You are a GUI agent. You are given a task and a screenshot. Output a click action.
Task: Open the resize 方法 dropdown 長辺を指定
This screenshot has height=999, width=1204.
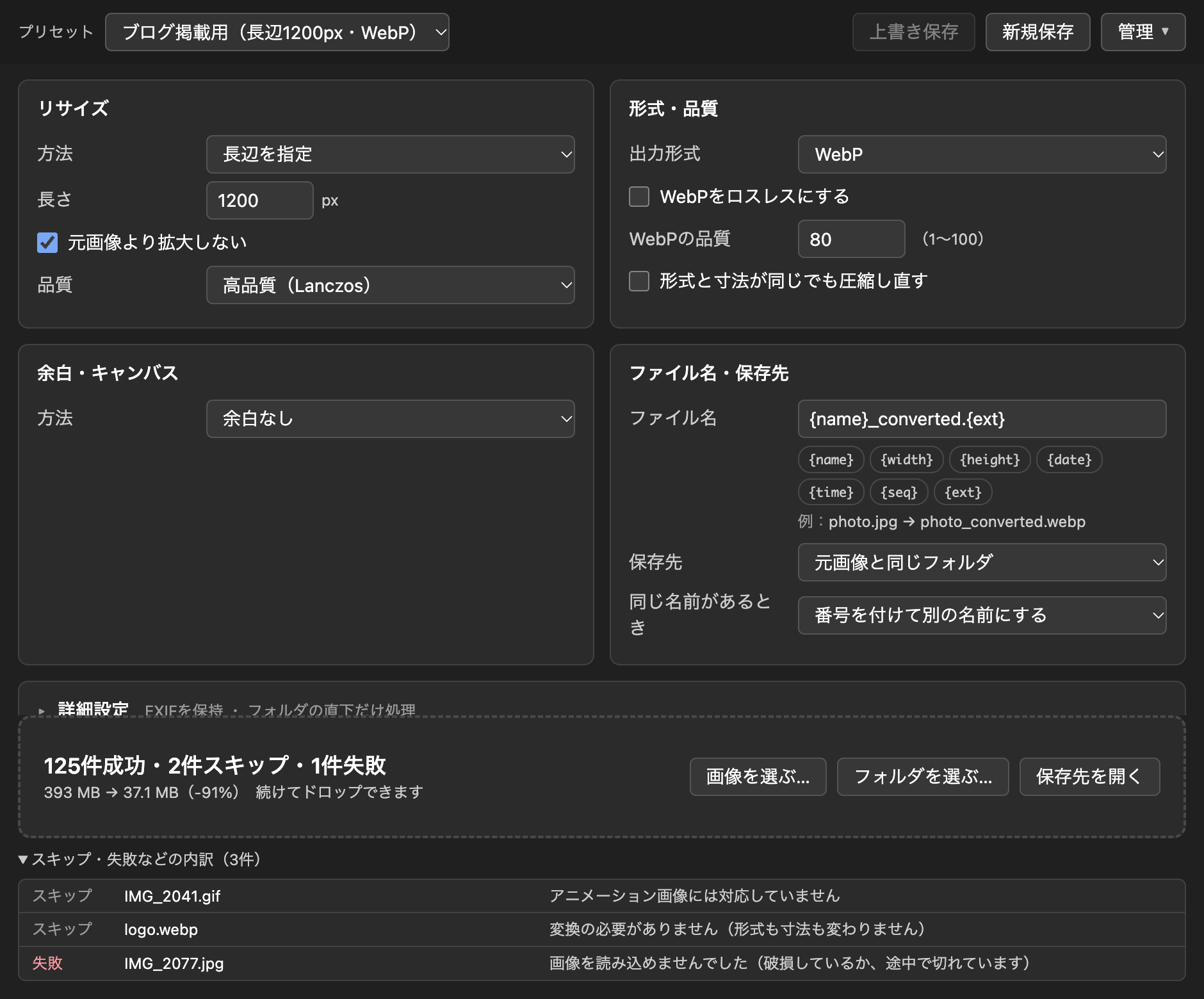[390, 154]
